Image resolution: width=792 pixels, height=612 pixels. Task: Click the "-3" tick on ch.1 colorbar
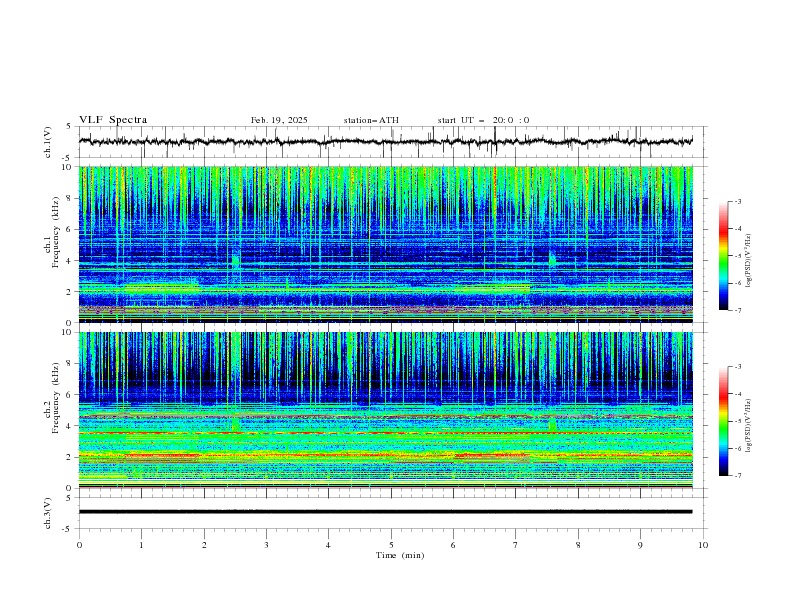click(737, 201)
